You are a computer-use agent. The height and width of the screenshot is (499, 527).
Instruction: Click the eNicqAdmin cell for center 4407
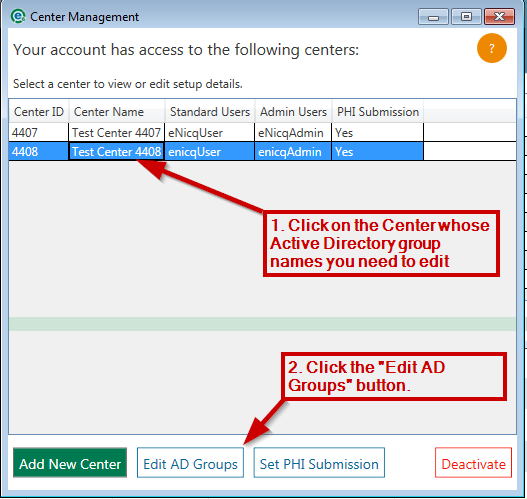tap(293, 132)
